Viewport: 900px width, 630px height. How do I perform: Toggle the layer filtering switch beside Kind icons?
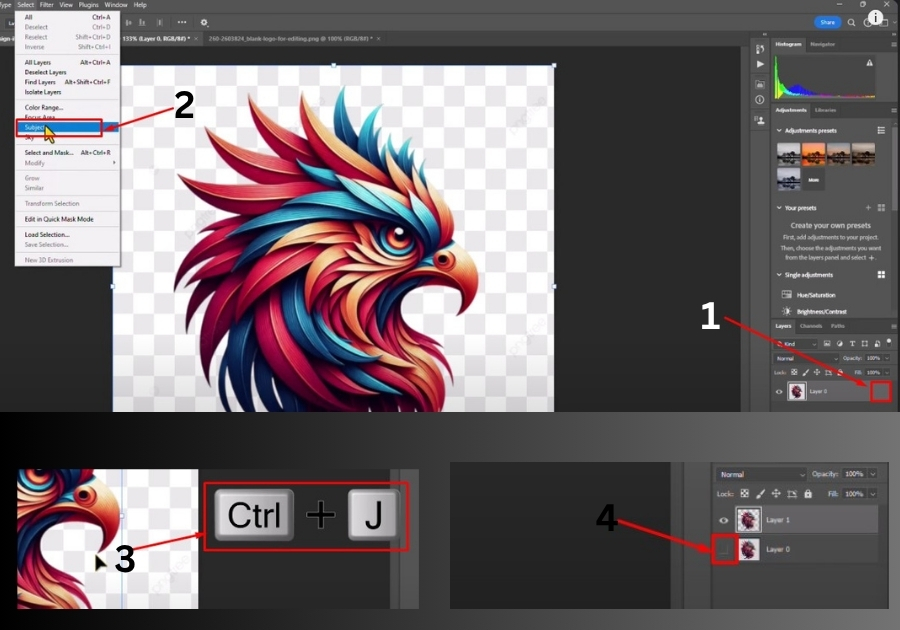(x=889, y=341)
